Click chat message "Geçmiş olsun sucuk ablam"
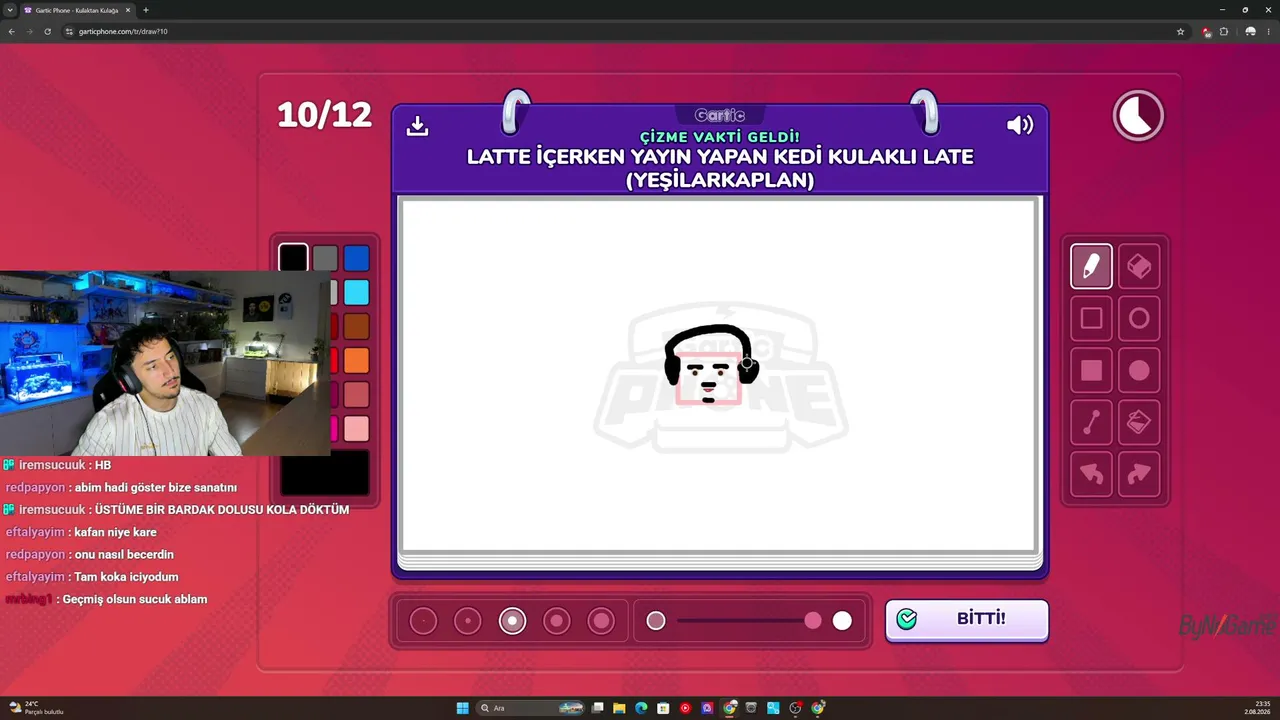The width and height of the screenshot is (1280, 720). coord(135,599)
